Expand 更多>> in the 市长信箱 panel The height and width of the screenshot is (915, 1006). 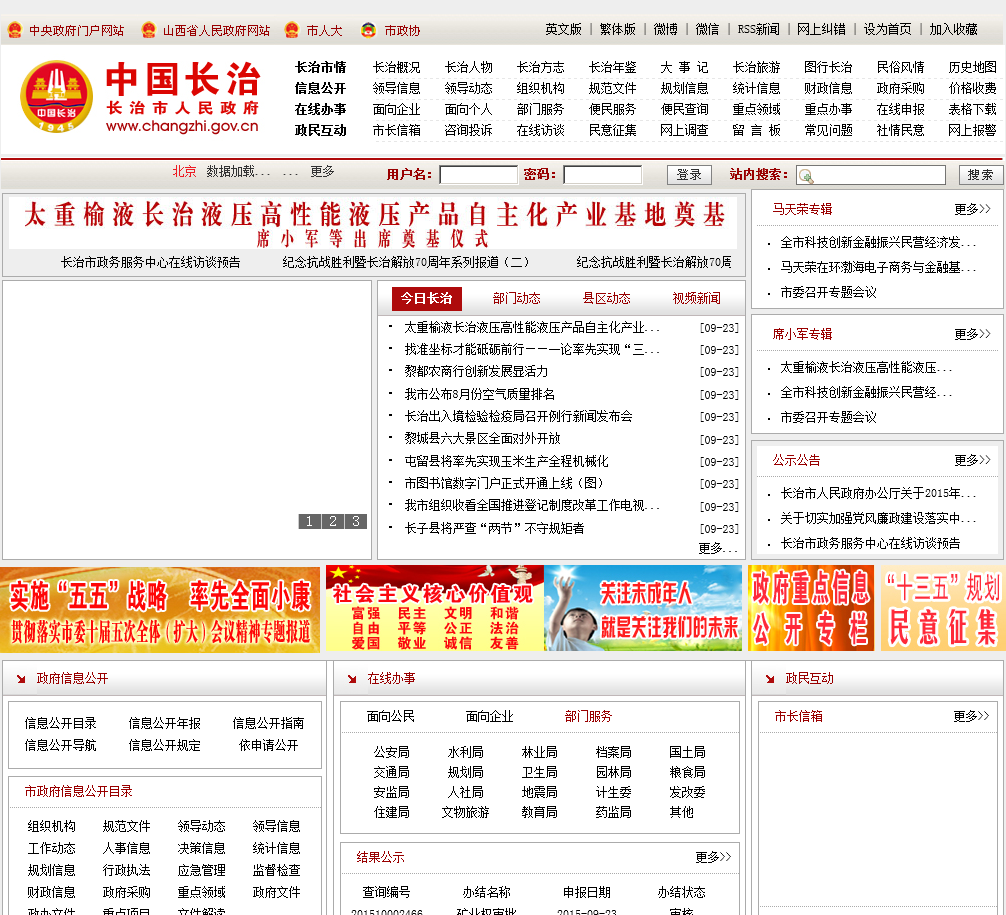(x=971, y=716)
